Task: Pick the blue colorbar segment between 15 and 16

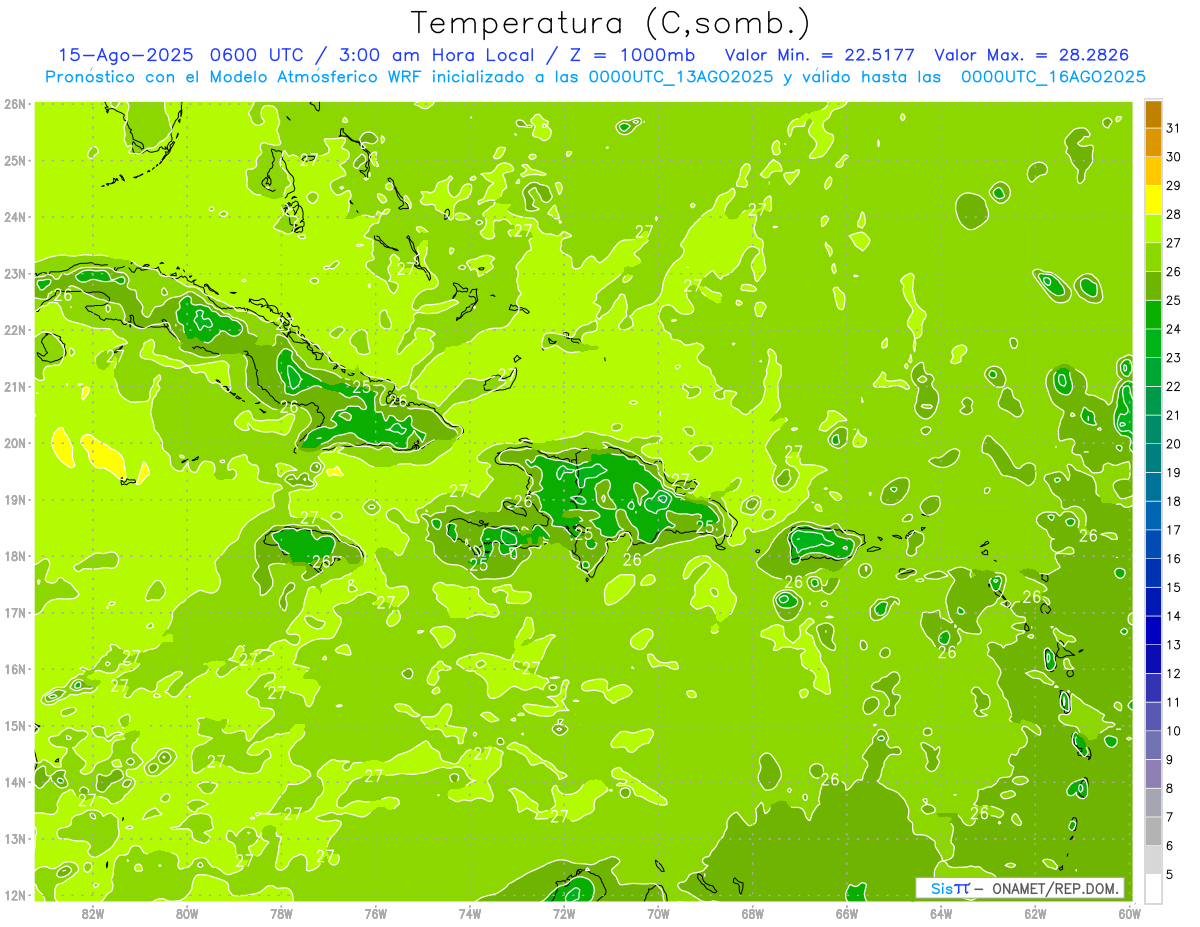Action: tap(1154, 573)
